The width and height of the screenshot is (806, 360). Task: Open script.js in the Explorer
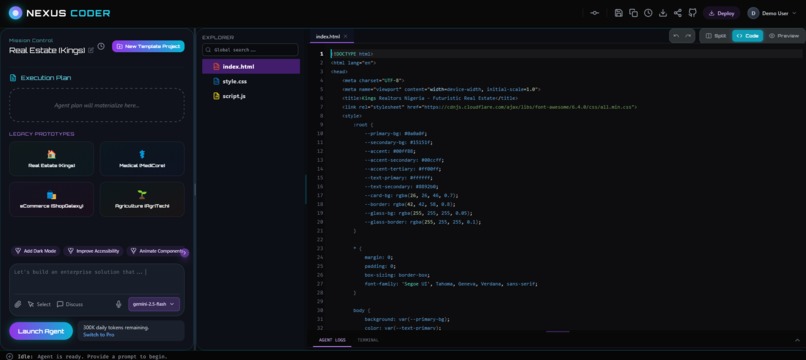coord(251,96)
